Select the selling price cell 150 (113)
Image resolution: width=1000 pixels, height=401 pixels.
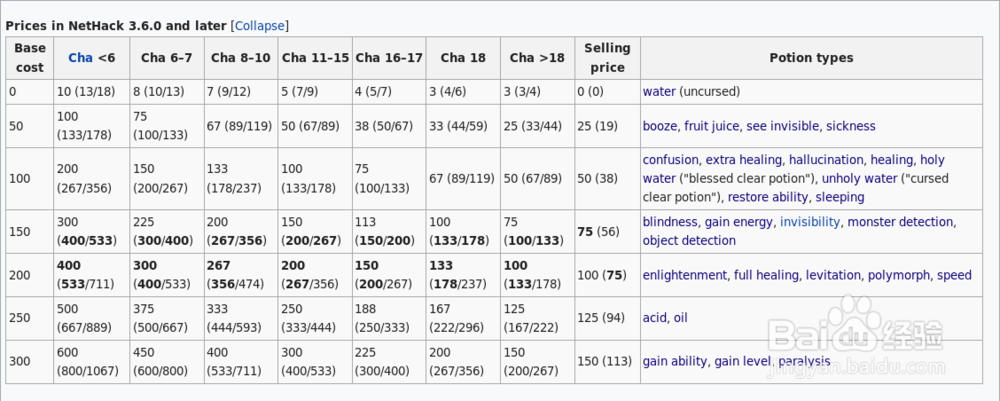(x=607, y=361)
